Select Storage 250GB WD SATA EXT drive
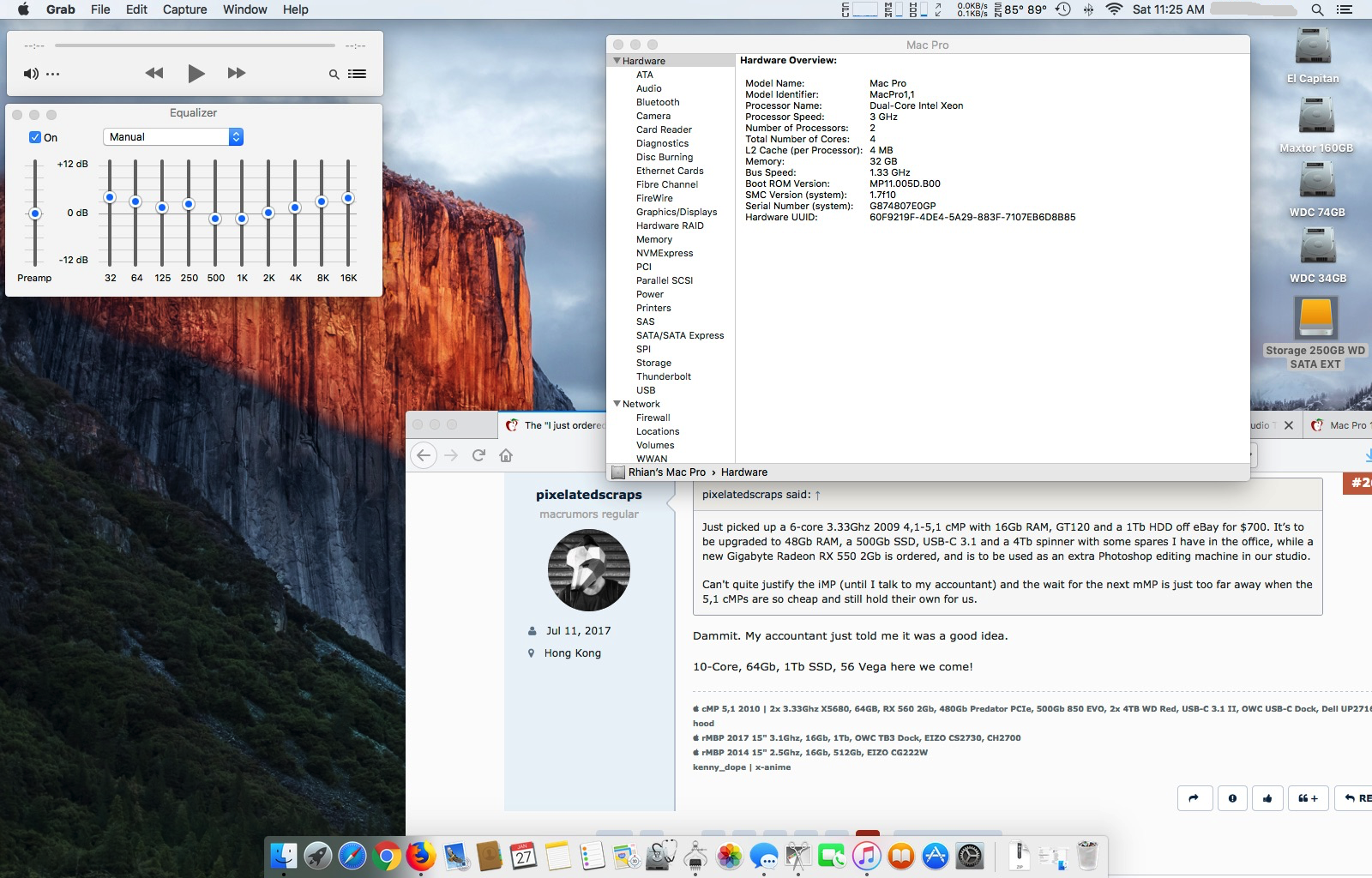Viewport: 1372px width, 878px height. click(1315, 333)
